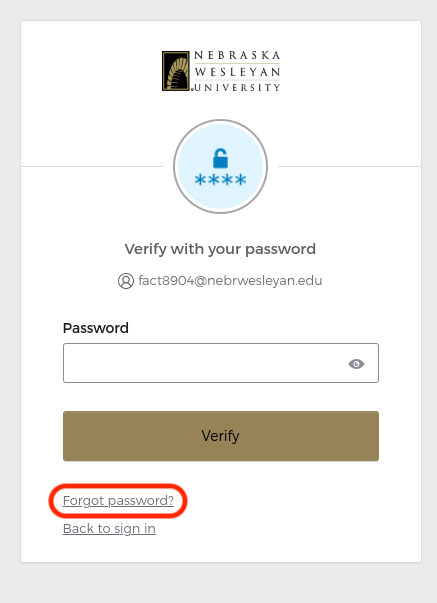
Task: Click the NEBRASKA word in the logo
Action: 237,56
